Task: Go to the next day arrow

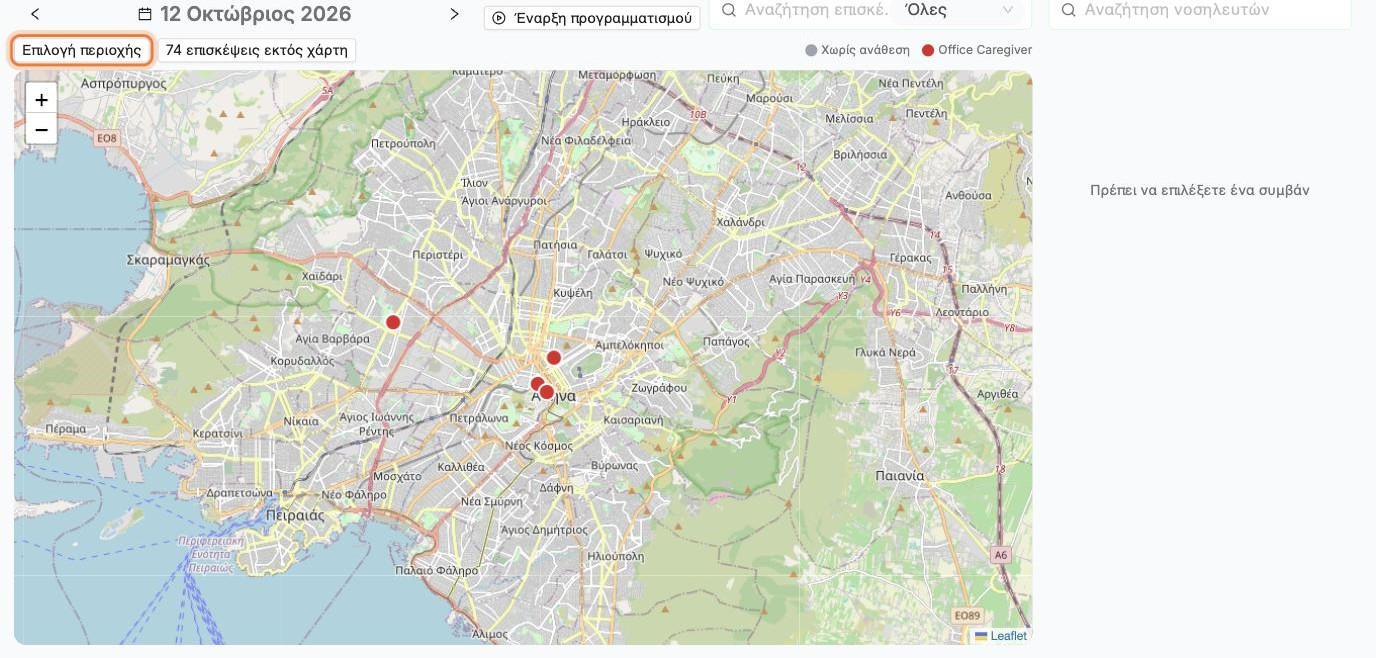Action: [454, 14]
